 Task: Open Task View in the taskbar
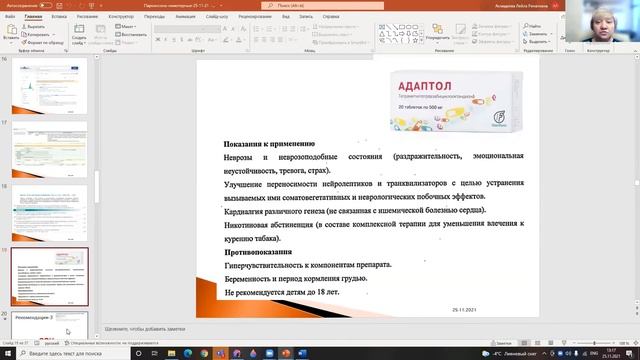pyautogui.click(x=155, y=353)
